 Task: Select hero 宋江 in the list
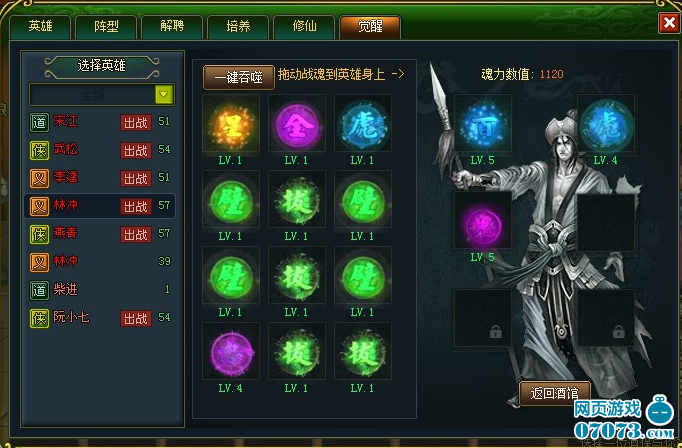[100, 122]
